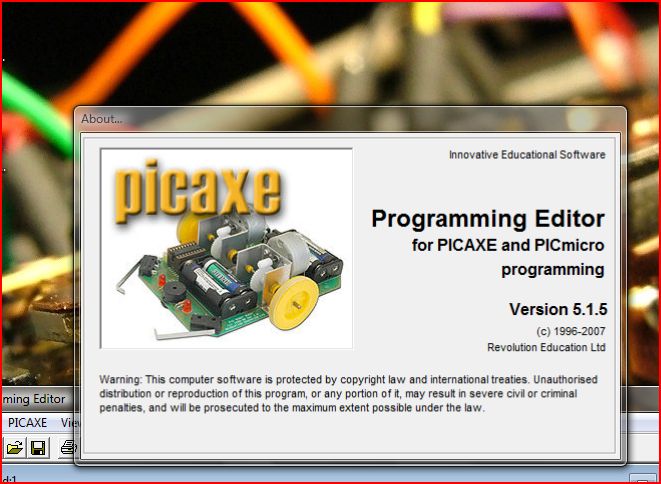Click the 'Version 5.1.5' text
The height and width of the screenshot is (484, 661).
(x=558, y=309)
